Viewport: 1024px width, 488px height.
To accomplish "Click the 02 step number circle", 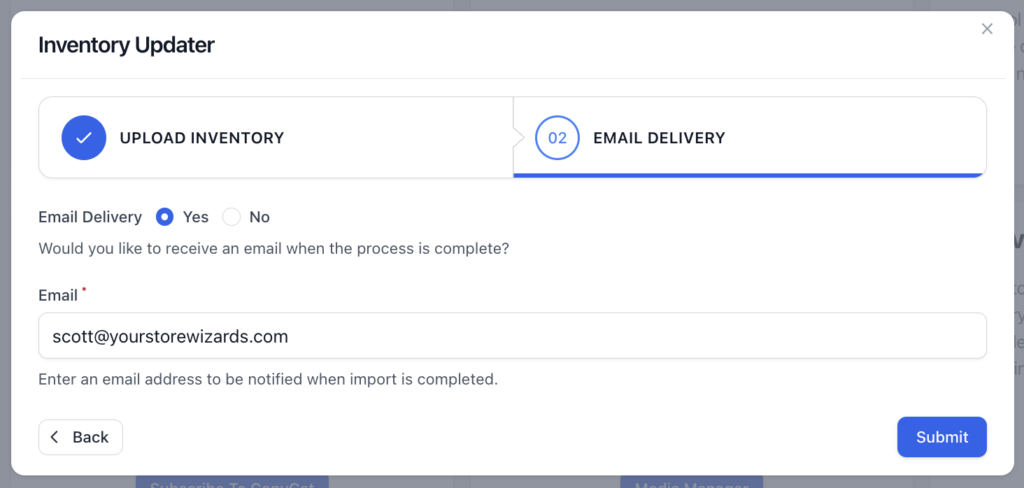I will click(x=557, y=138).
